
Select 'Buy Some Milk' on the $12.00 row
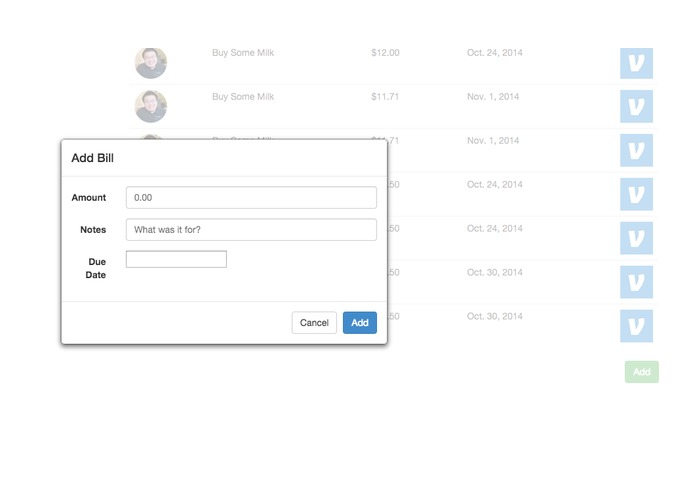[243, 53]
